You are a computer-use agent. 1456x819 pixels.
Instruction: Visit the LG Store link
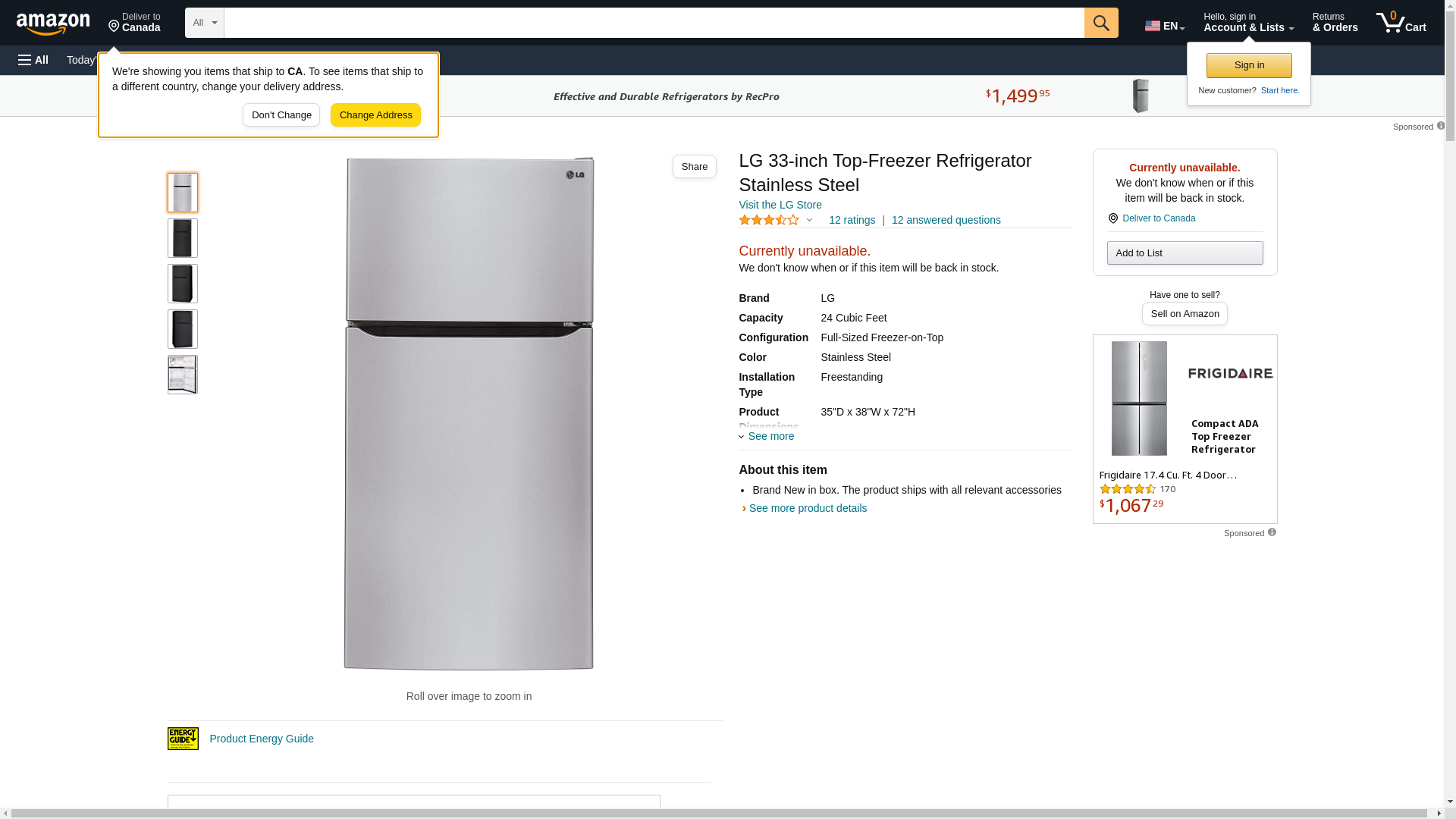780,205
